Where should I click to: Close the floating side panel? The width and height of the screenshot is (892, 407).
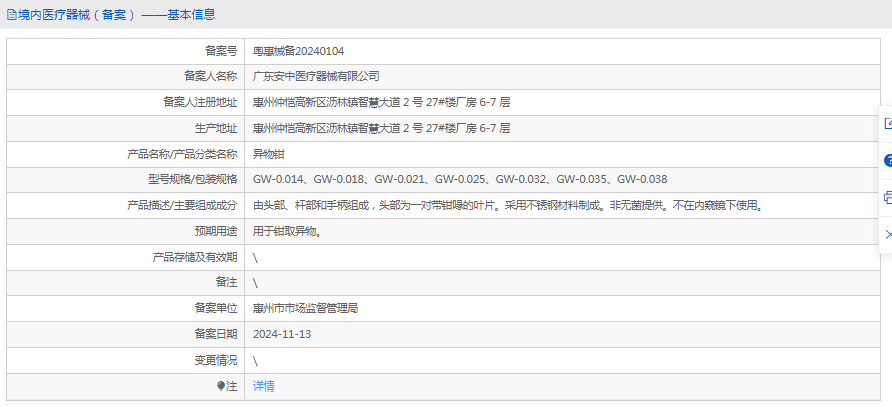888,235
